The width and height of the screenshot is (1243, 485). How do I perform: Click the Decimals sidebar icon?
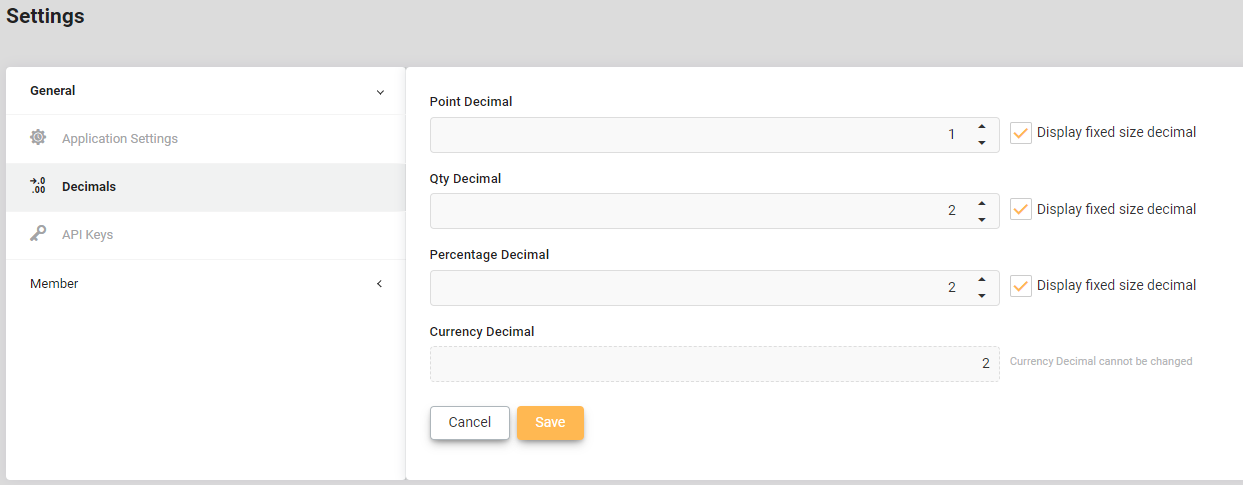[x=38, y=186]
